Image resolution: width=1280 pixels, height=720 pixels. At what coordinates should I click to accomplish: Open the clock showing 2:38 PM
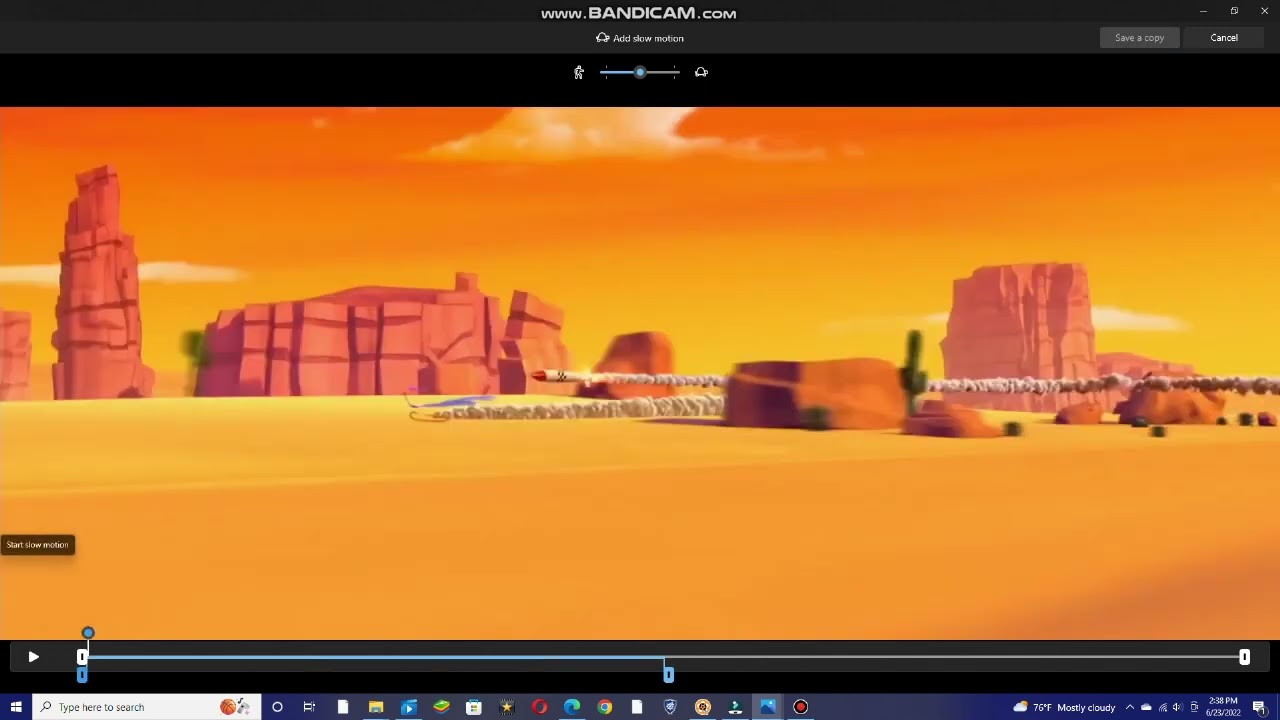point(1223,707)
